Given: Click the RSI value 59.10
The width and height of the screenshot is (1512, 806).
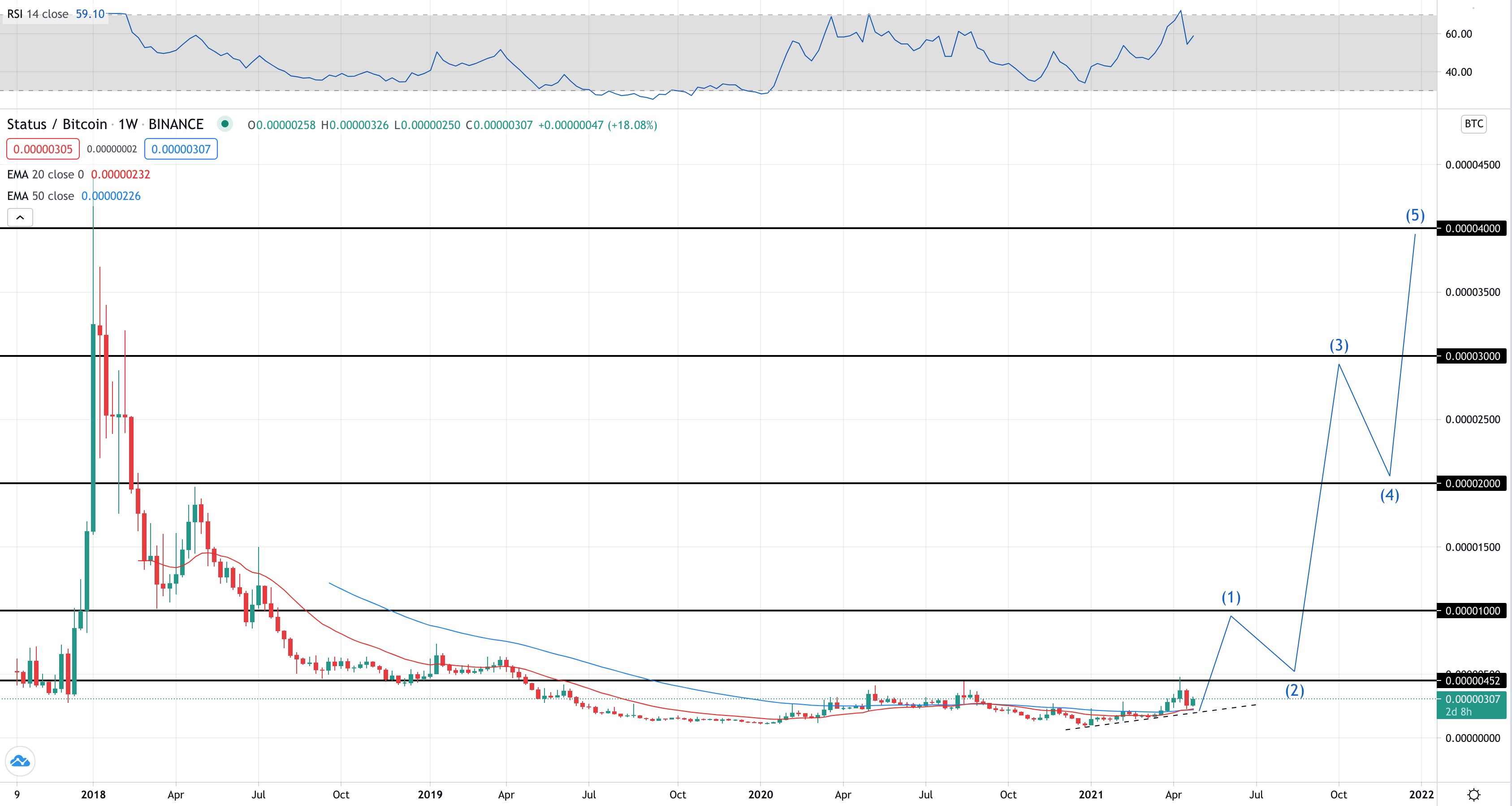Looking at the screenshot, I should pos(90,14).
